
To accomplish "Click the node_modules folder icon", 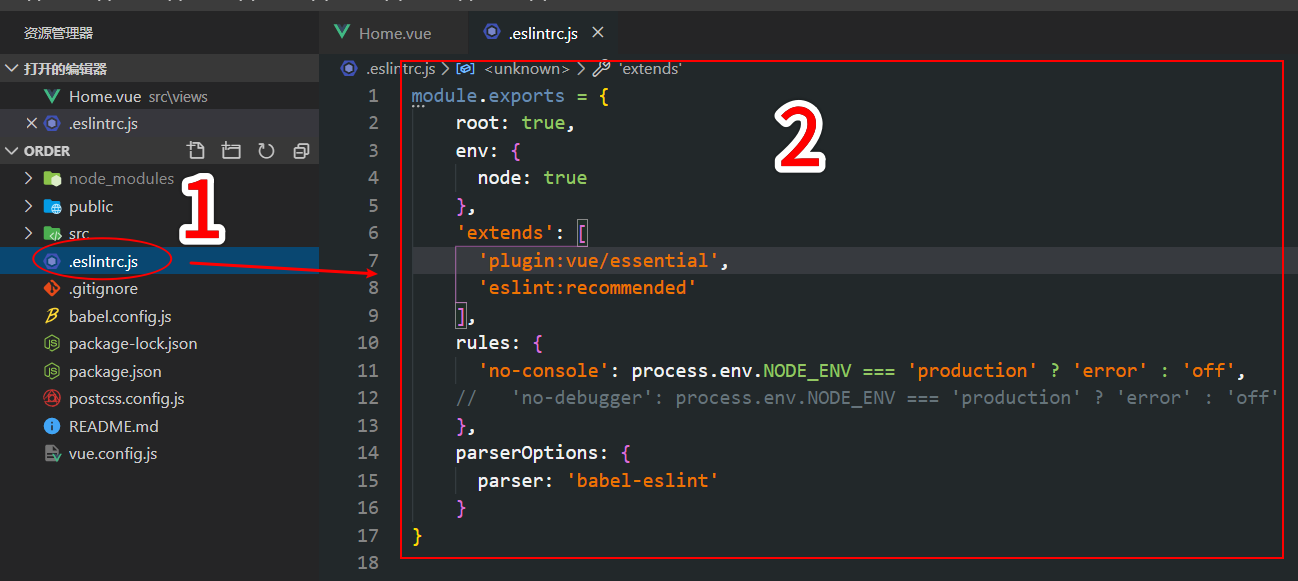I will click(x=52, y=179).
